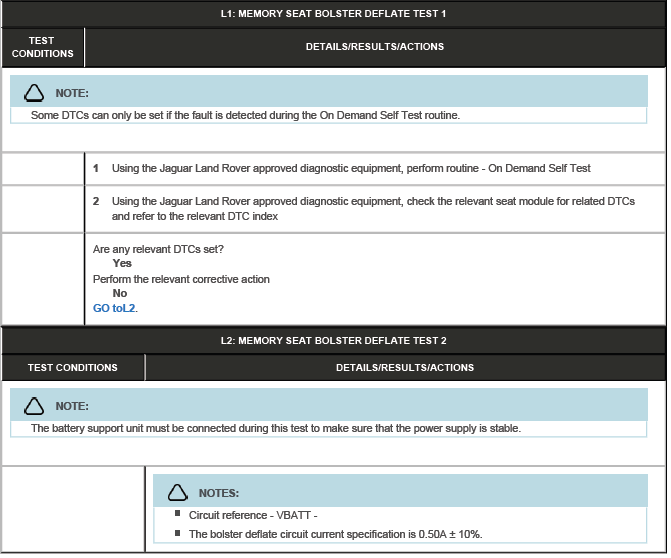Click the bold Yes answer
This screenshot has height=558, width=671.
pyautogui.click(x=122, y=264)
